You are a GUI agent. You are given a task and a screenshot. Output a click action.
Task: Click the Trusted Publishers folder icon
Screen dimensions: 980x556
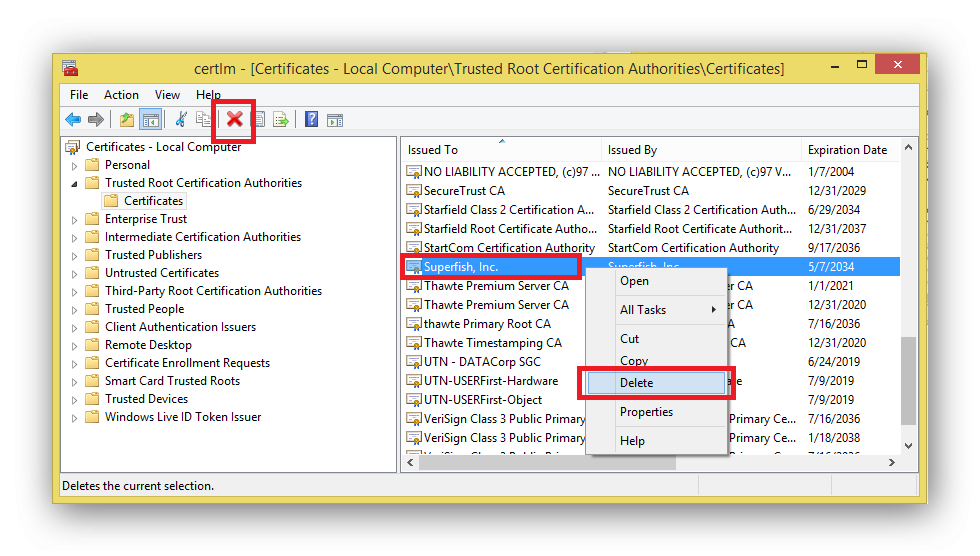tap(92, 255)
